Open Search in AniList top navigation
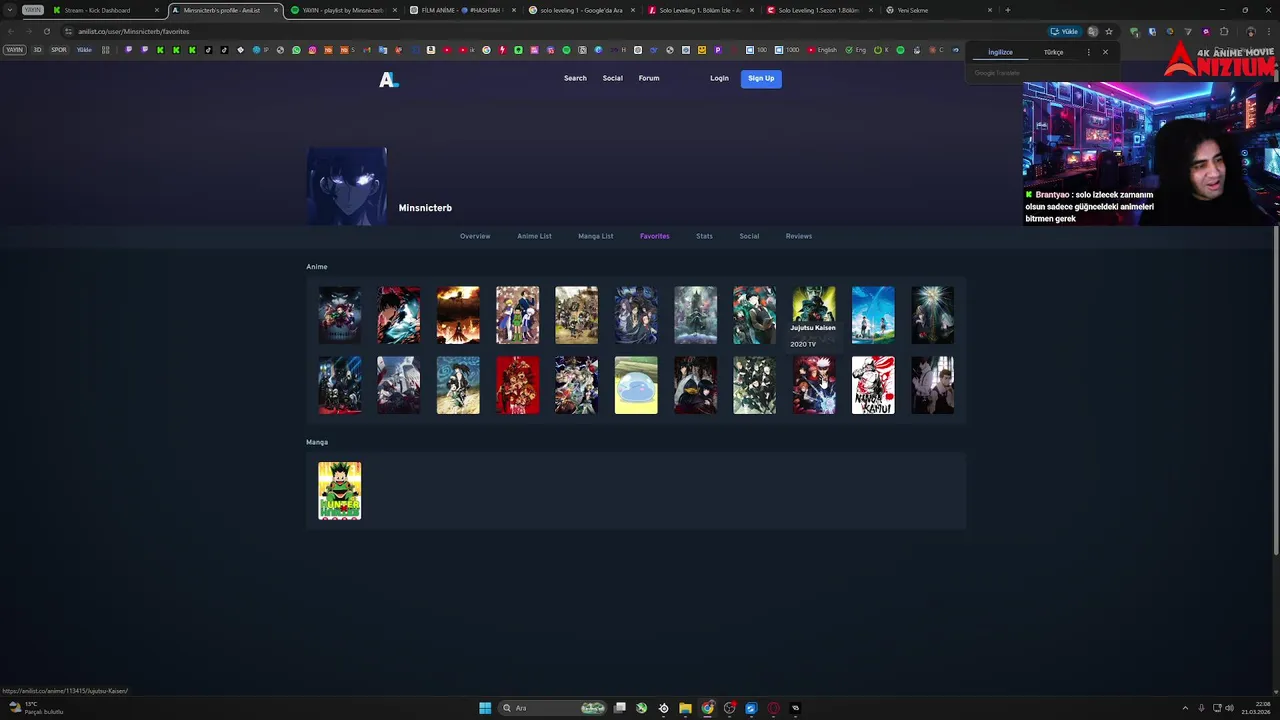1280x720 pixels. coord(575,78)
